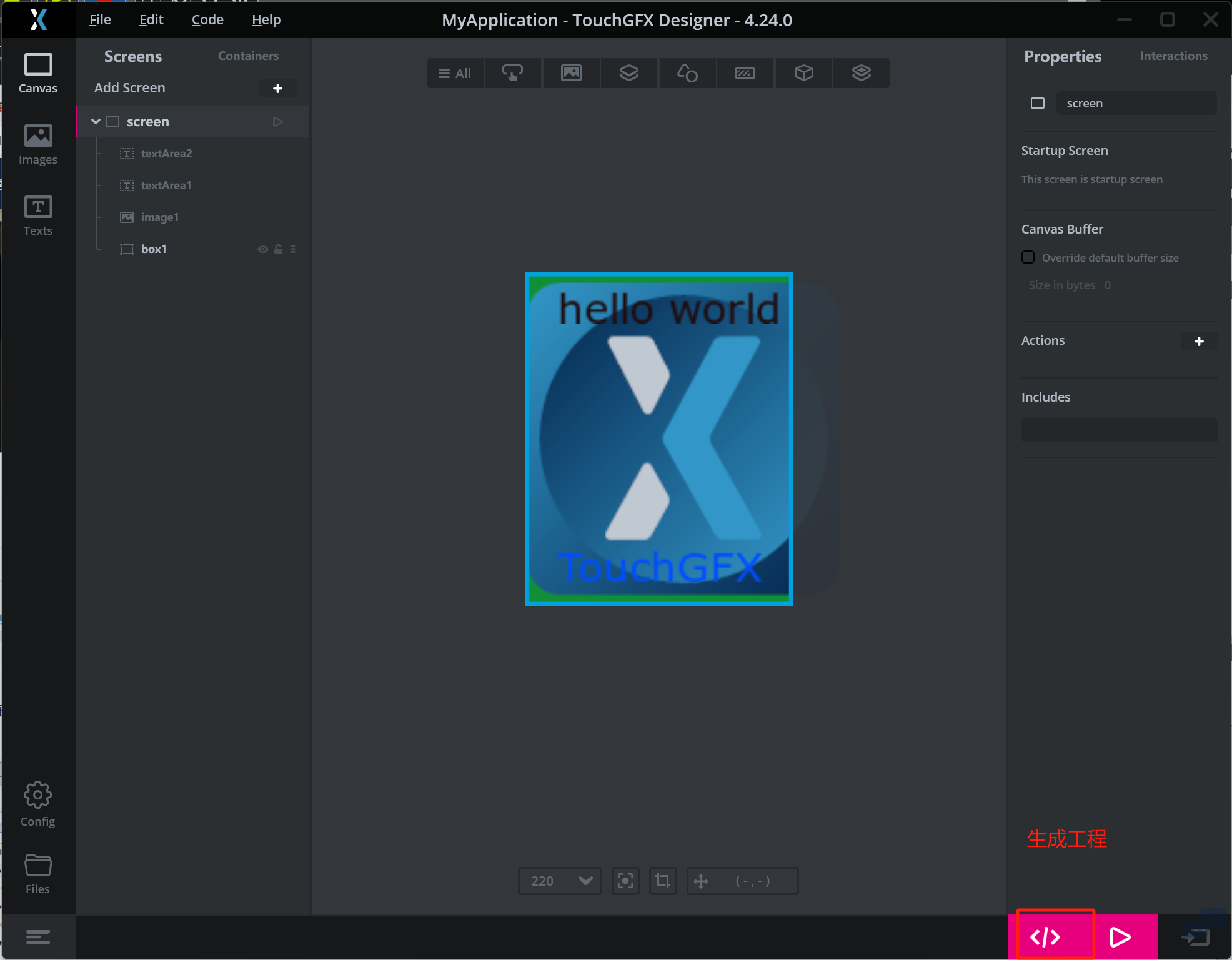Open the Shapes widget category
Image resolution: width=1232 pixels, height=960 pixels.
point(687,73)
